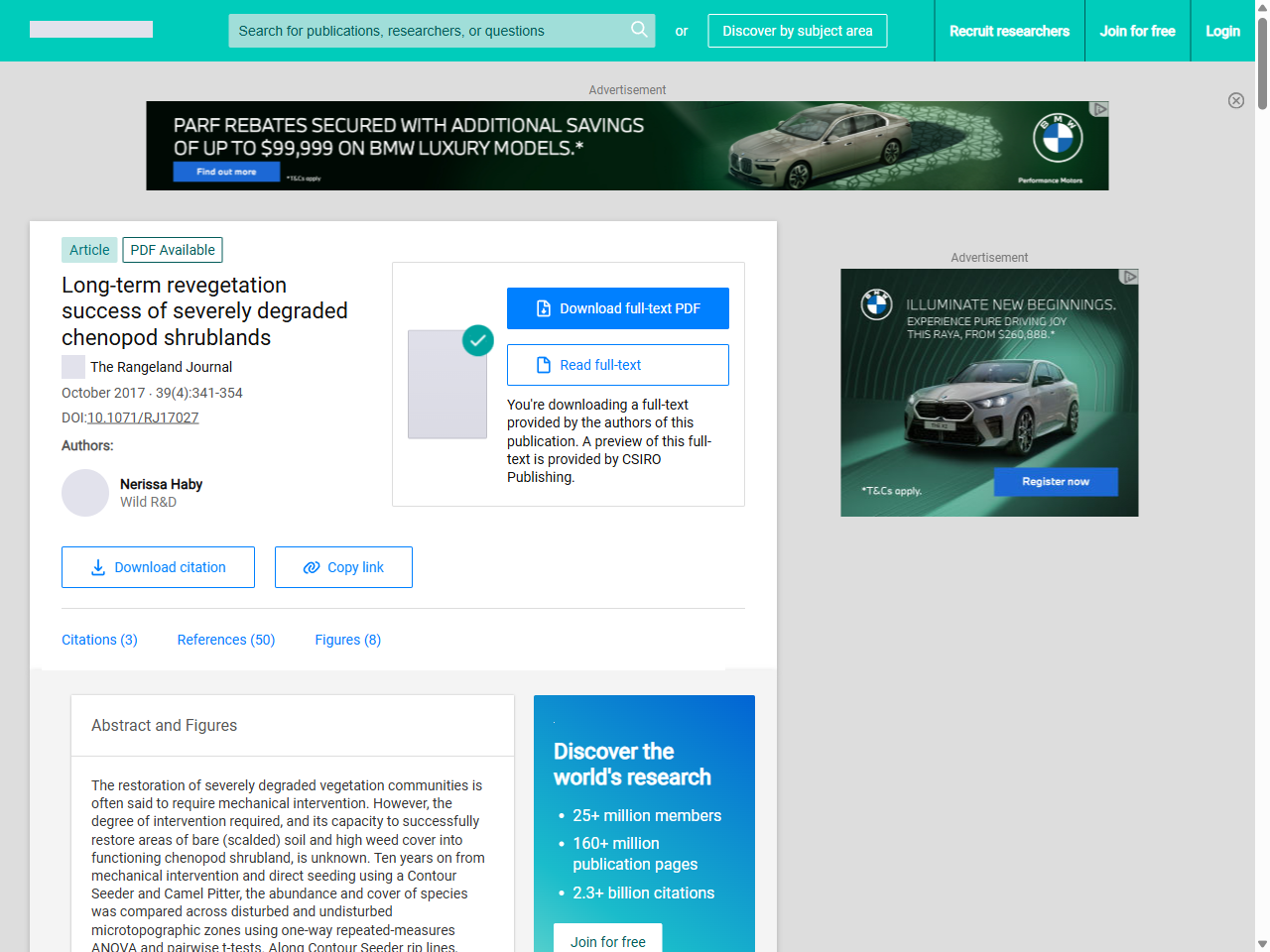Click the AdChoices icon on top banner
The width and height of the screenshot is (1270, 952).
tap(1099, 109)
